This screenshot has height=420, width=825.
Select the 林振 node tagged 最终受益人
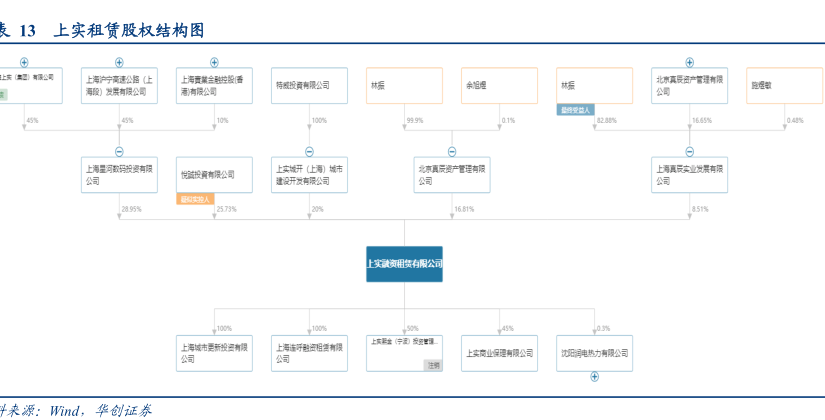pos(595,85)
